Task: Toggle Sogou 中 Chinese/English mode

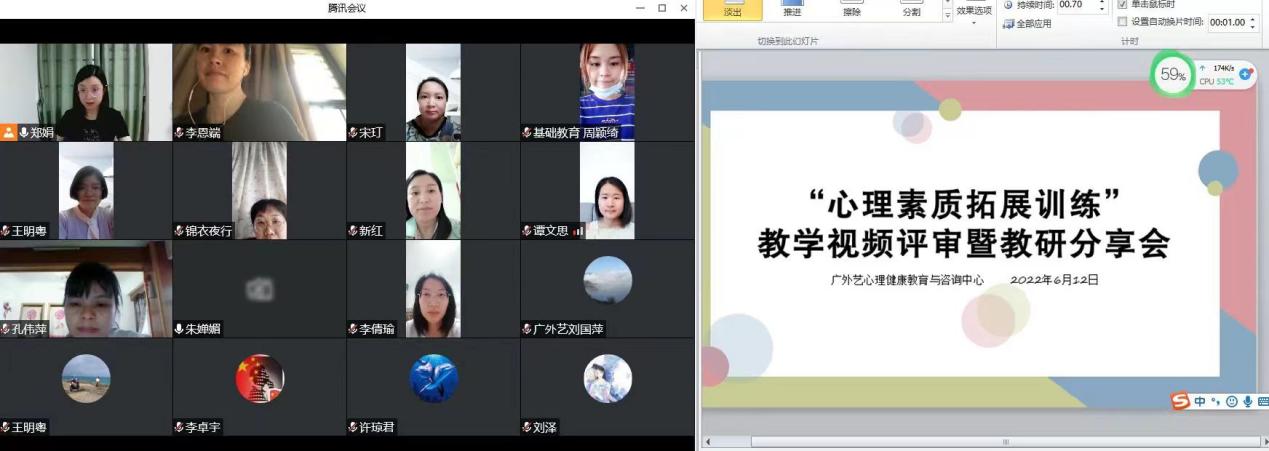Action: click(x=1199, y=401)
